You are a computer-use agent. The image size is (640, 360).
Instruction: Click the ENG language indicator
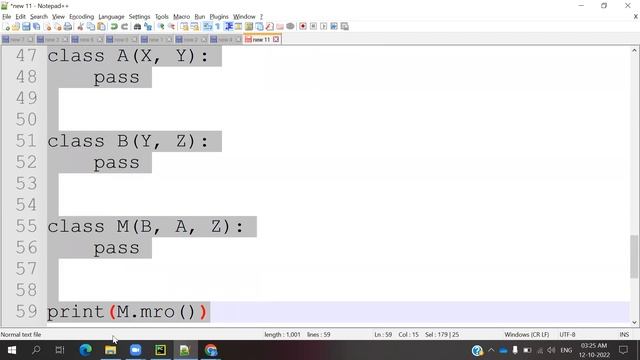566,350
